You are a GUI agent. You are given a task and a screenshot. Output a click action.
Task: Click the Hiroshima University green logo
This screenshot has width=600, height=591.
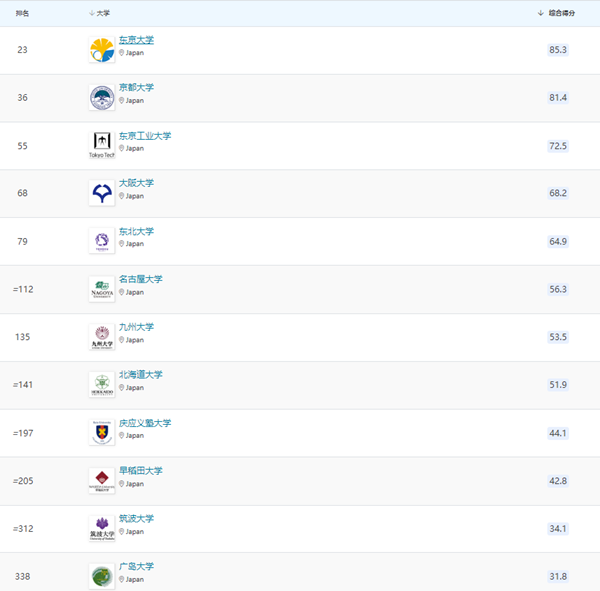[102, 576]
